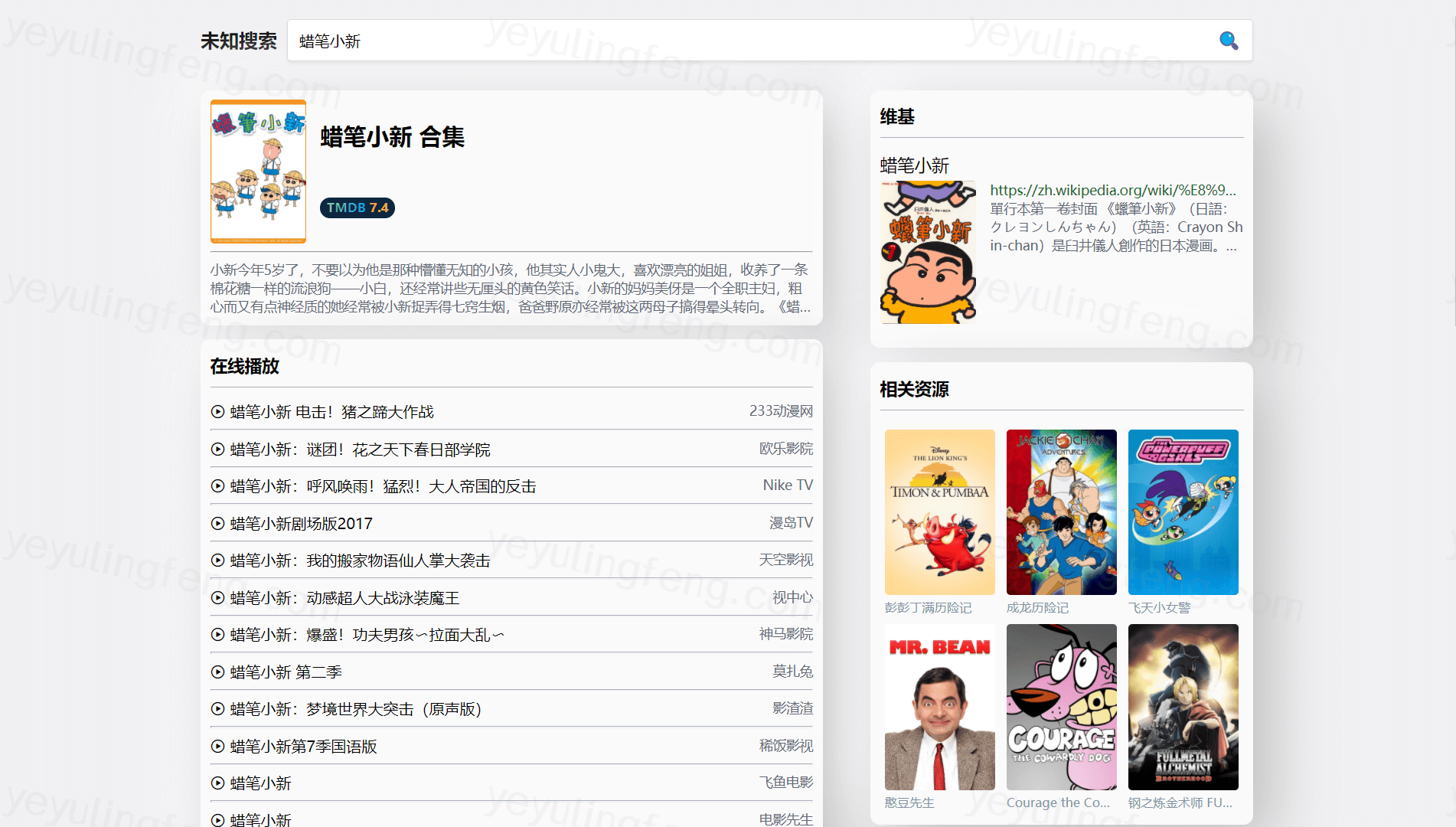Open 蜡笔小新：爆盛！功夫男孩～拉面大乱～
Viewport: 1456px width, 827px height.
[367, 635]
